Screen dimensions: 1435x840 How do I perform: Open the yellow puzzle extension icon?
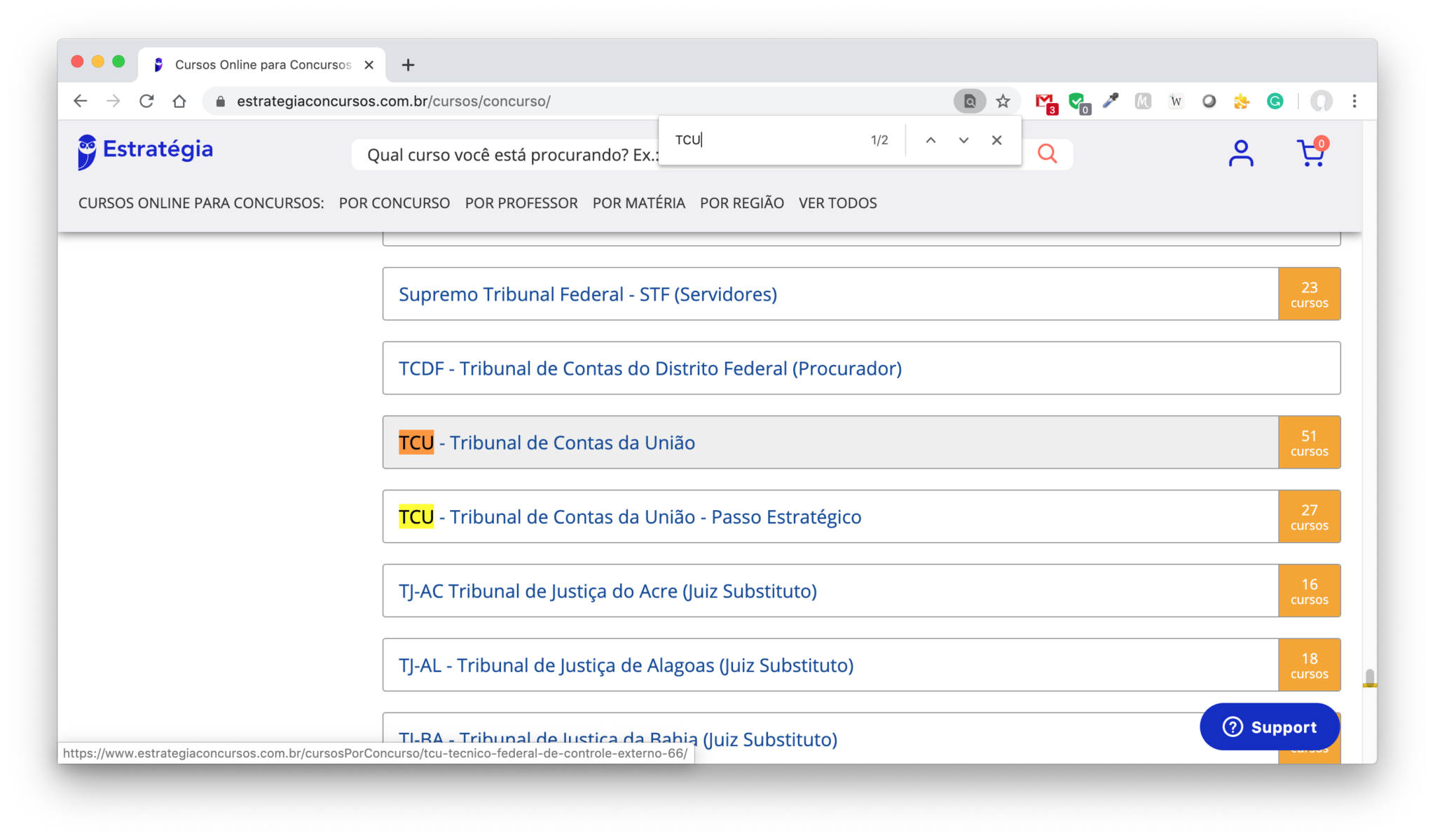point(1242,101)
